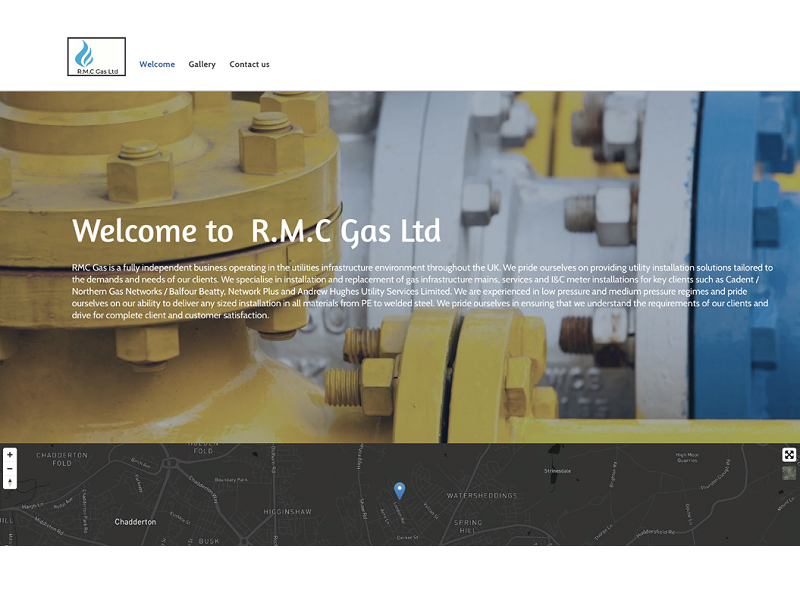Click the Welcome to R.M.C Gas Ltd heading
The height and width of the screenshot is (600, 800).
coord(256,231)
